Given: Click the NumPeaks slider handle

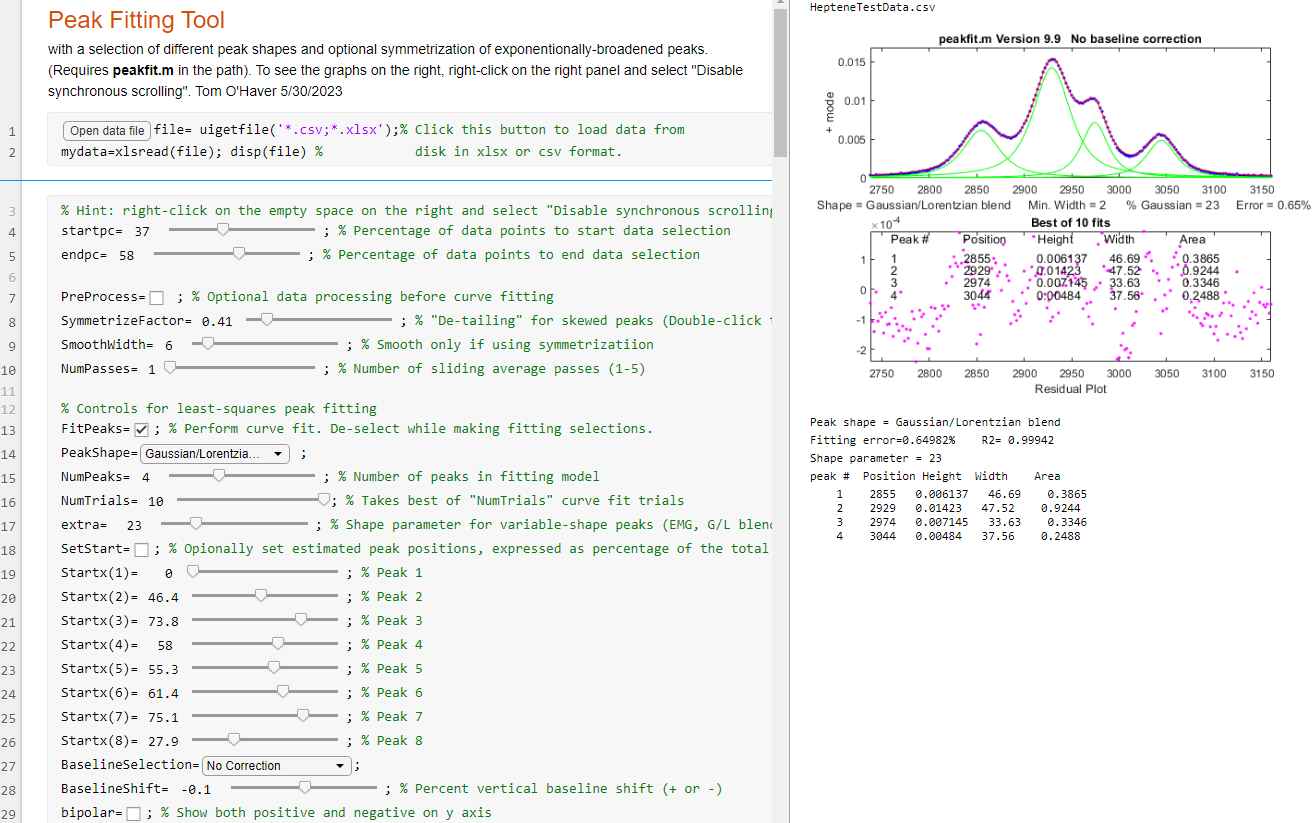Looking at the screenshot, I should pos(219,477).
